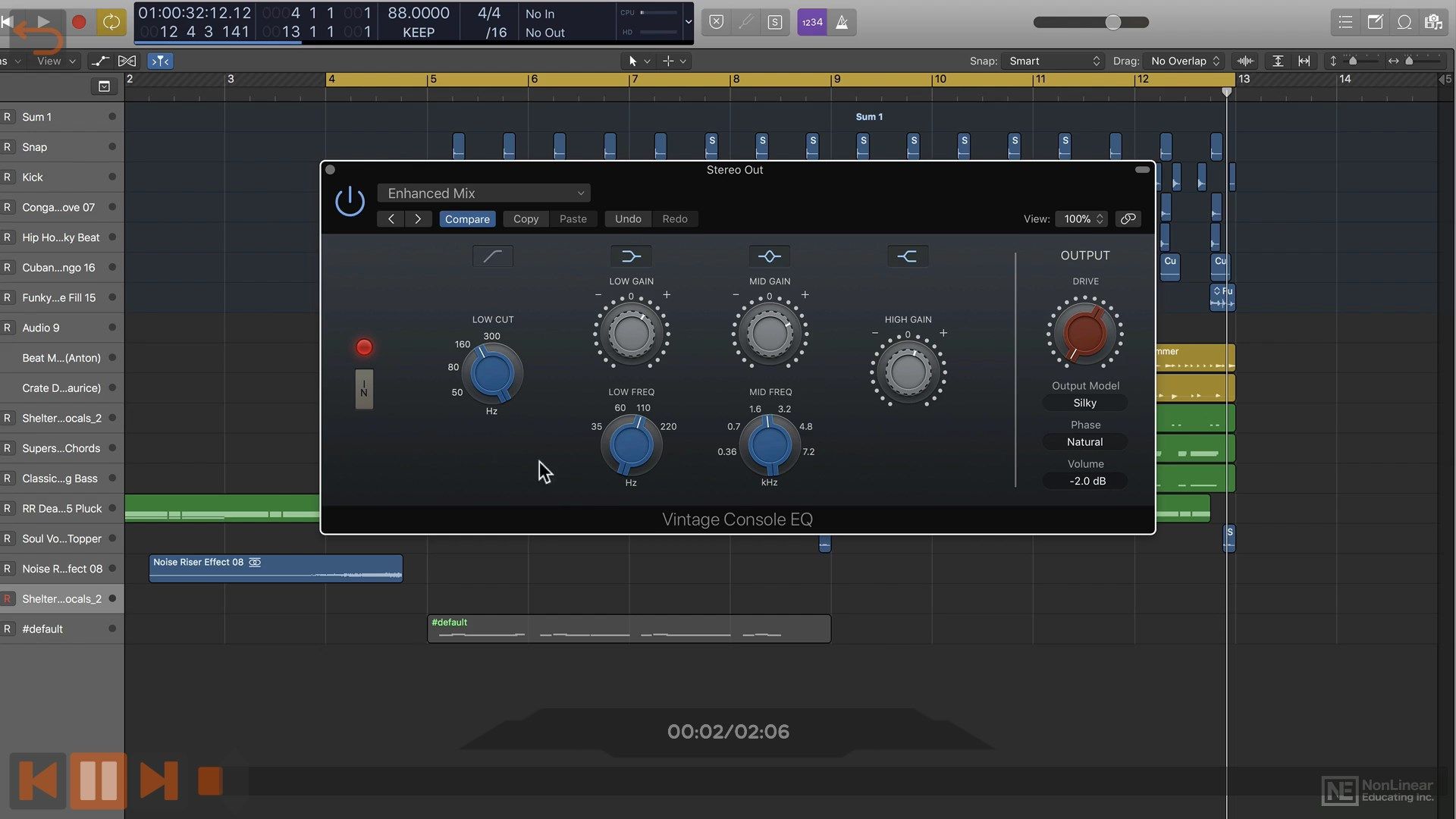Click the Stereo Out track label
Viewport: 1456px width, 819px height.
point(735,168)
